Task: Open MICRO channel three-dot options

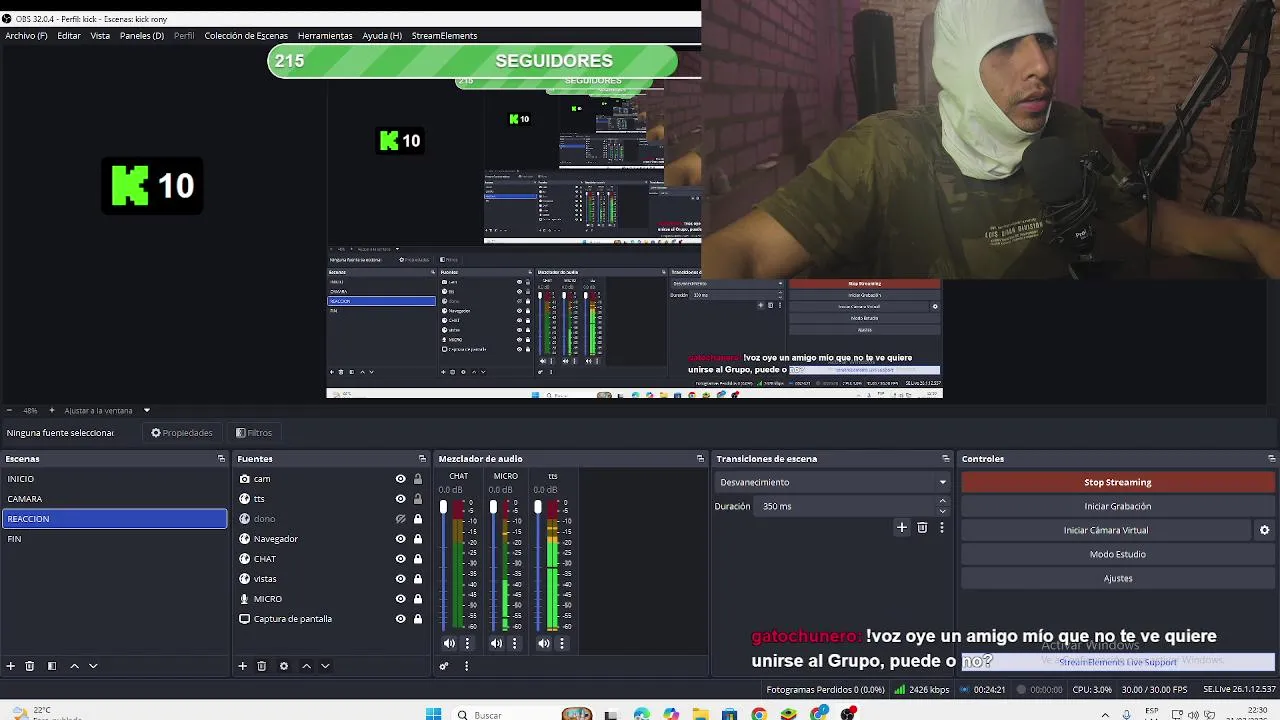Action: (514, 644)
